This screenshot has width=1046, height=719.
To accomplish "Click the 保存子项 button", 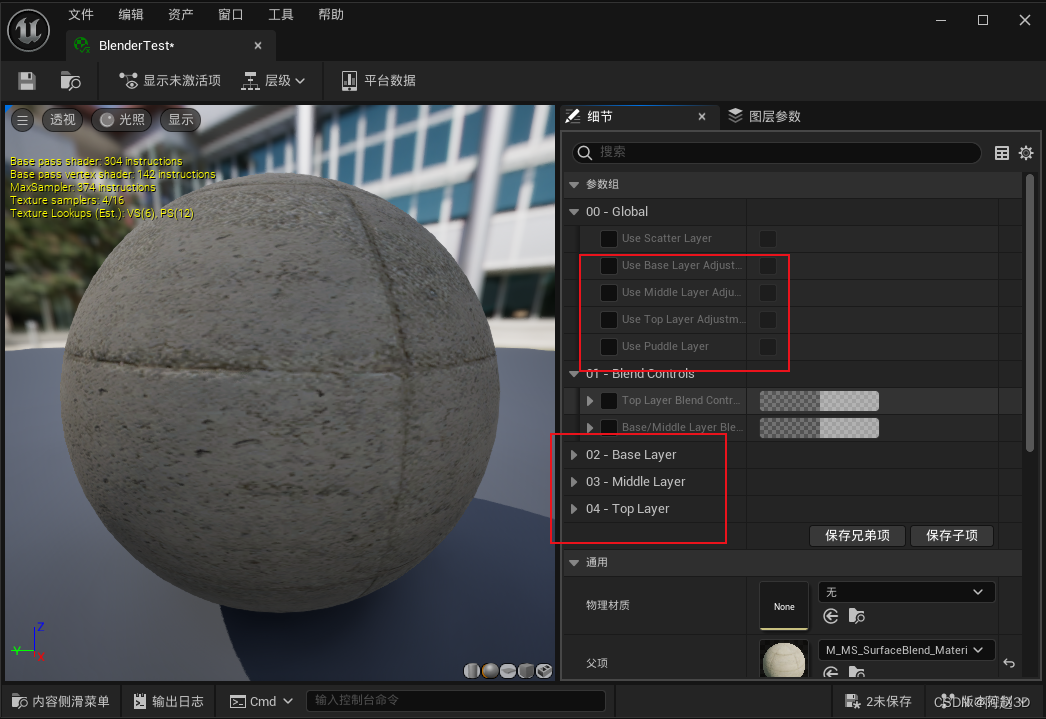I will (x=952, y=536).
